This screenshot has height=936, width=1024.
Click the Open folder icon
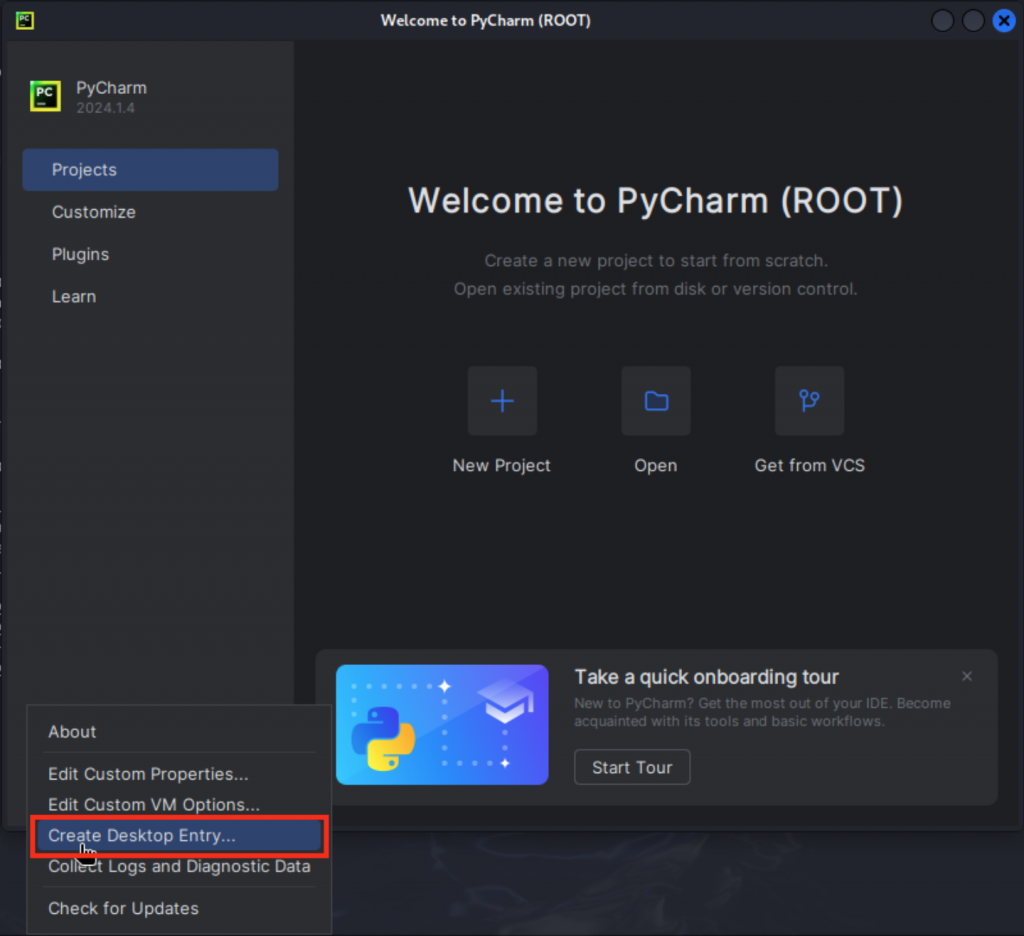tap(656, 400)
